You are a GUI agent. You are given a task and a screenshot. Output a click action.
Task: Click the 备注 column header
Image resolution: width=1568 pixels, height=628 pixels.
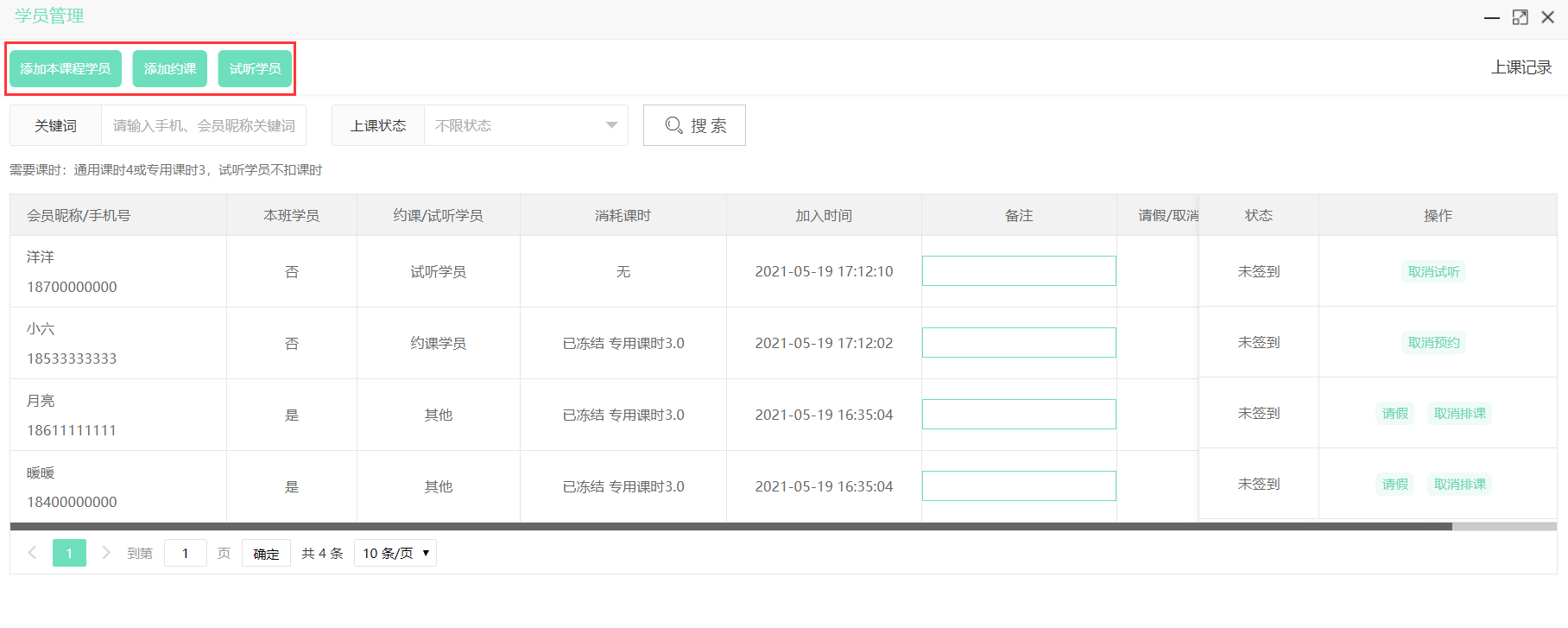[1019, 215]
